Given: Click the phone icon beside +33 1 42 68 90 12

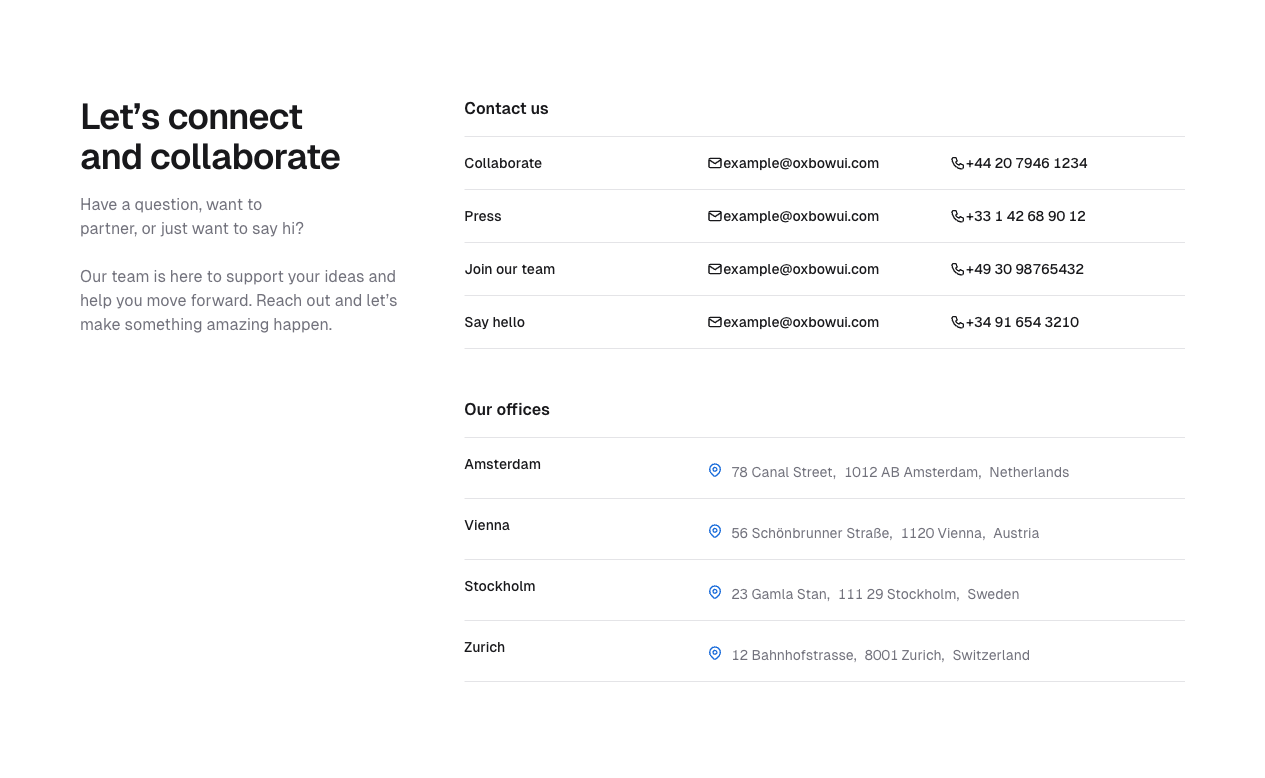Looking at the screenshot, I should (957, 216).
